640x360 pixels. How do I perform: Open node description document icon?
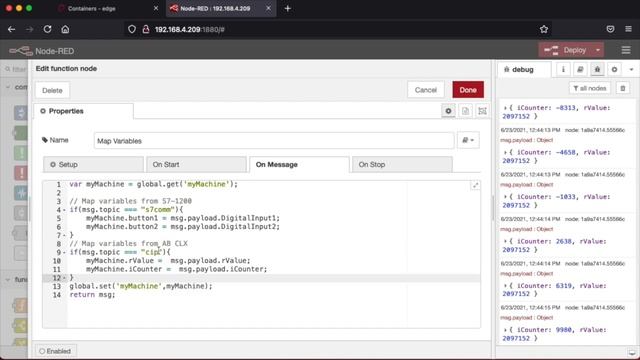[465, 111]
